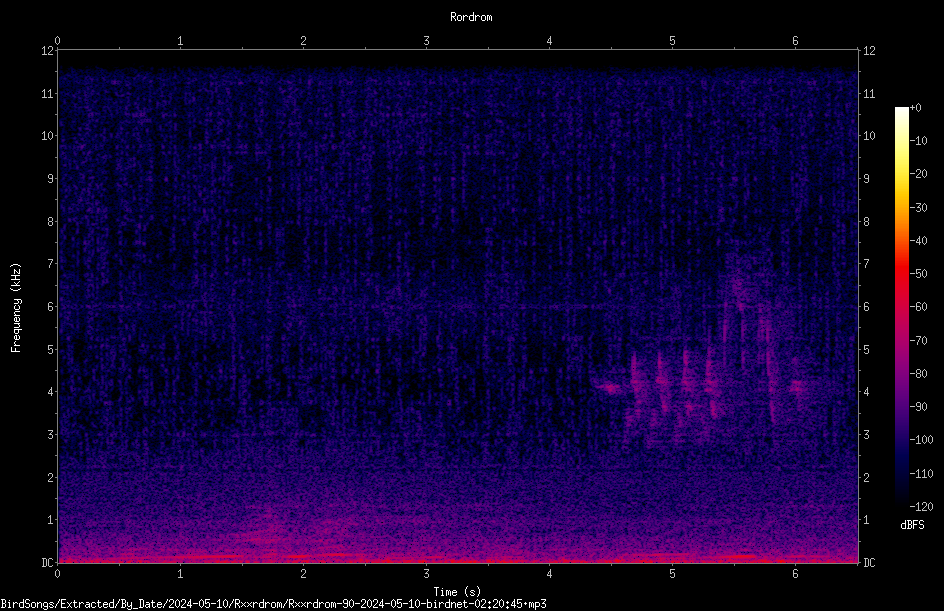Screen dimensions: 944x611
Task: Click the 6 kHz label on right frequency axis
Action: coord(866,307)
